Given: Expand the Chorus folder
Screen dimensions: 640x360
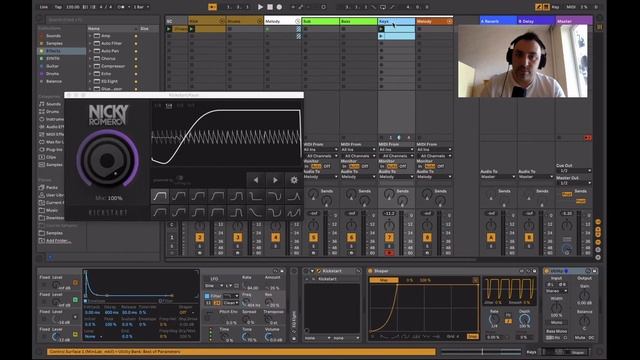Looking at the screenshot, I should (x=90, y=58).
